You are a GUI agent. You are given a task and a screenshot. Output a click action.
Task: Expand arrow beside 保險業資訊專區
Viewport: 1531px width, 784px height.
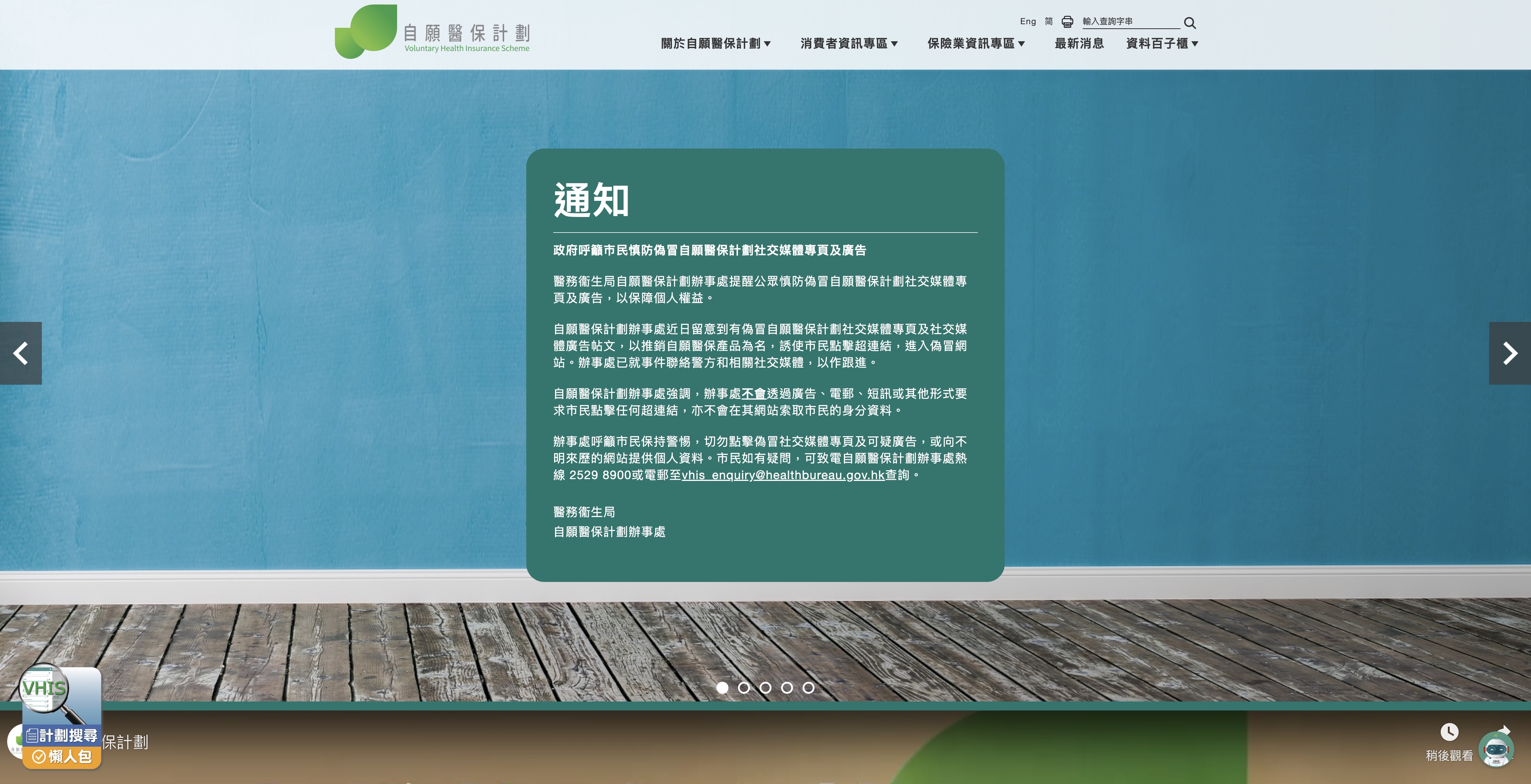click(x=1022, y=44)
